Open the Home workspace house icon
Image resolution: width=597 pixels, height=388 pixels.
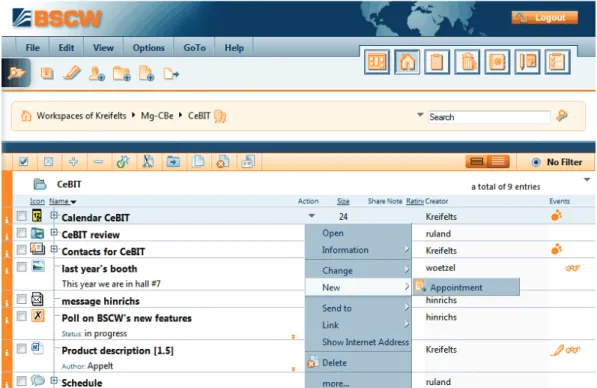click(x=407, y=62)
